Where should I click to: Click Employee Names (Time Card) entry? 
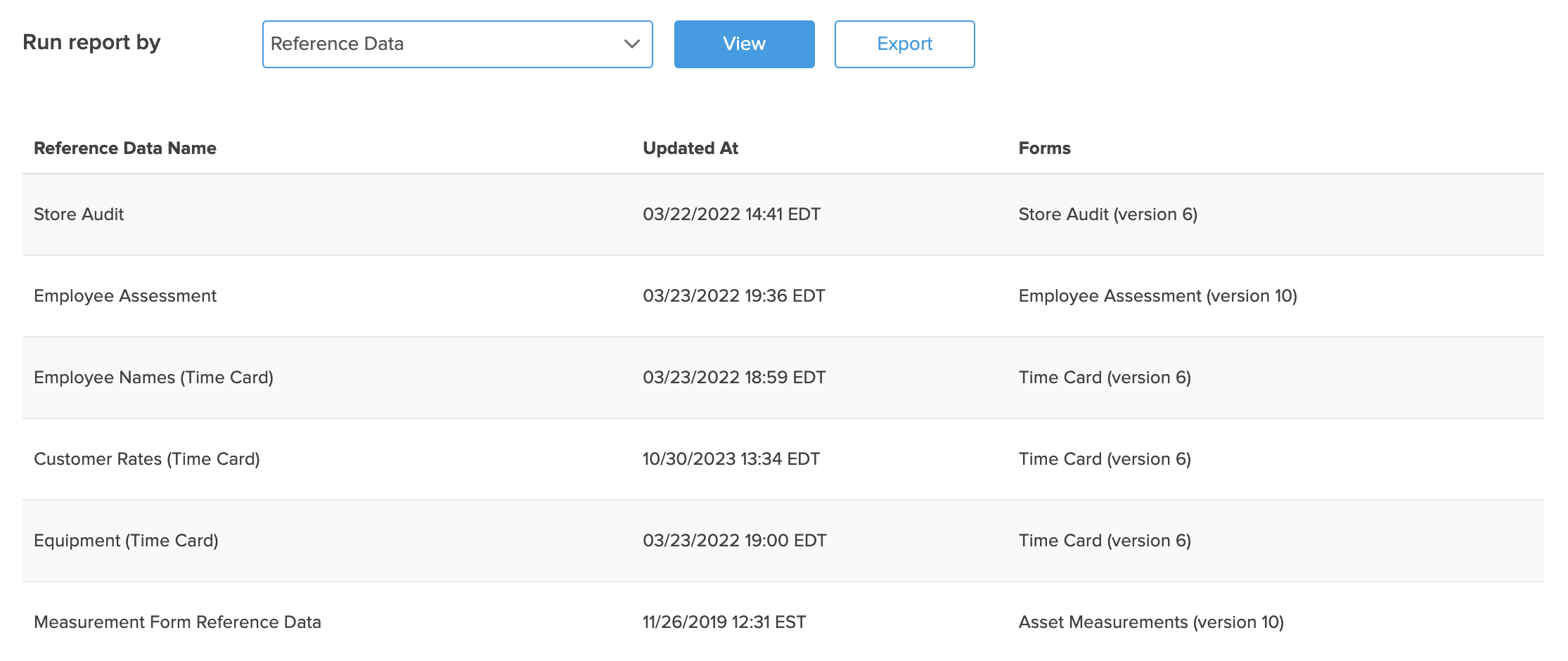153,378
